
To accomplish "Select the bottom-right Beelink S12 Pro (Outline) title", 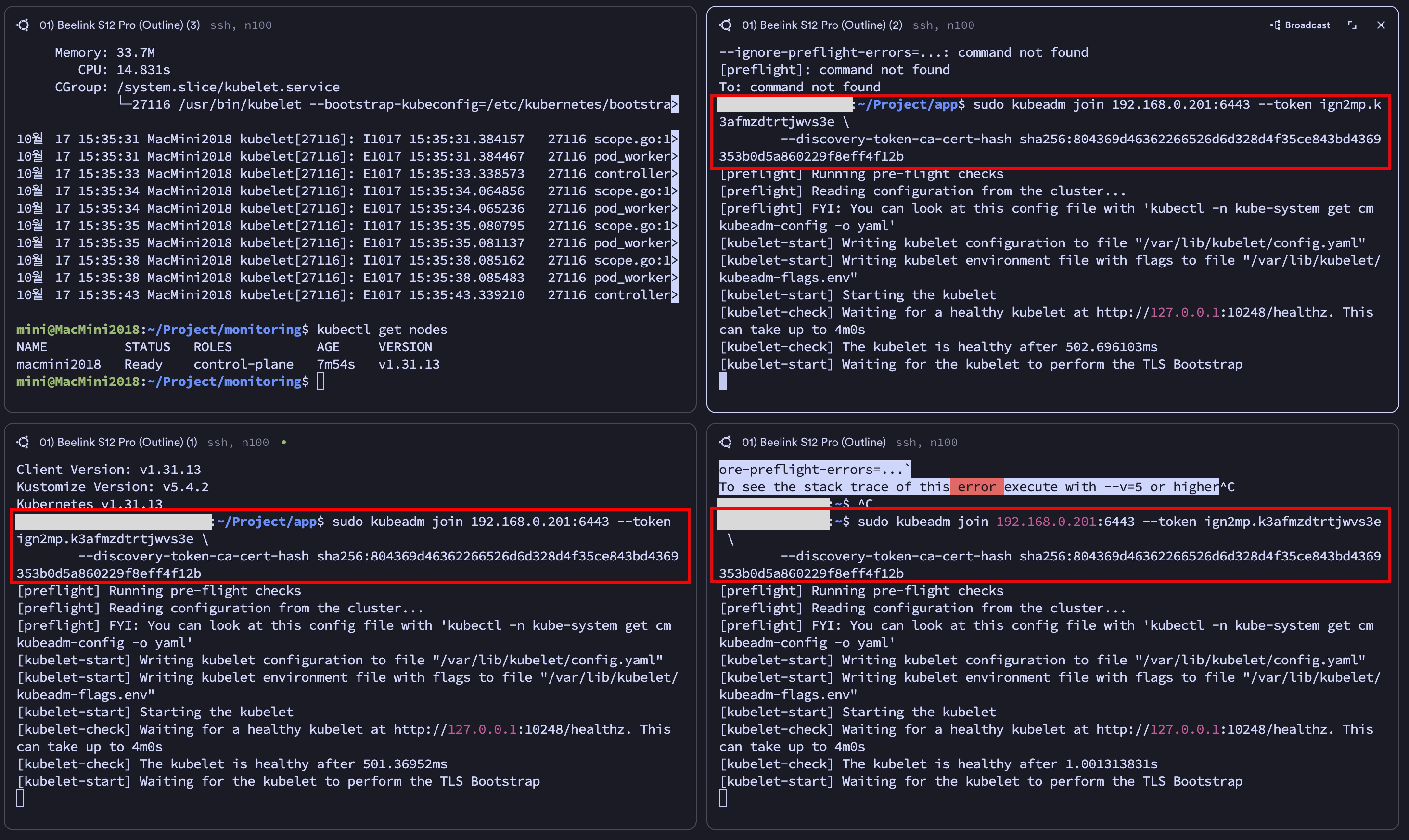I will 813,442.
